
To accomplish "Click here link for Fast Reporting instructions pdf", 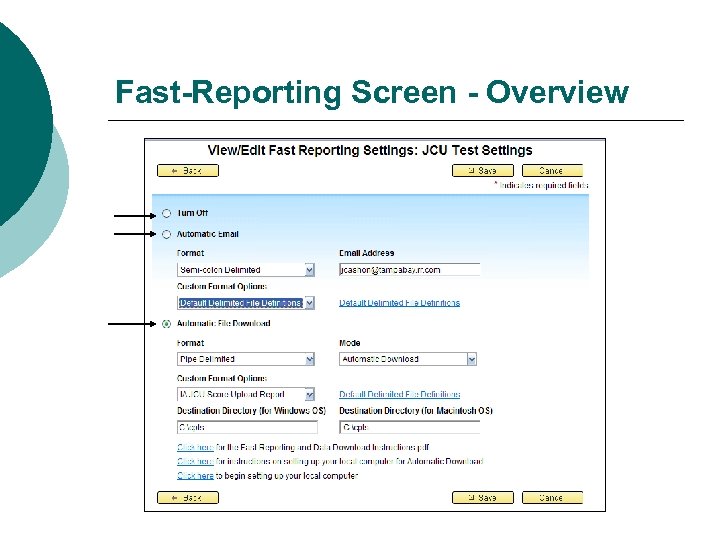I will [195, 447].
